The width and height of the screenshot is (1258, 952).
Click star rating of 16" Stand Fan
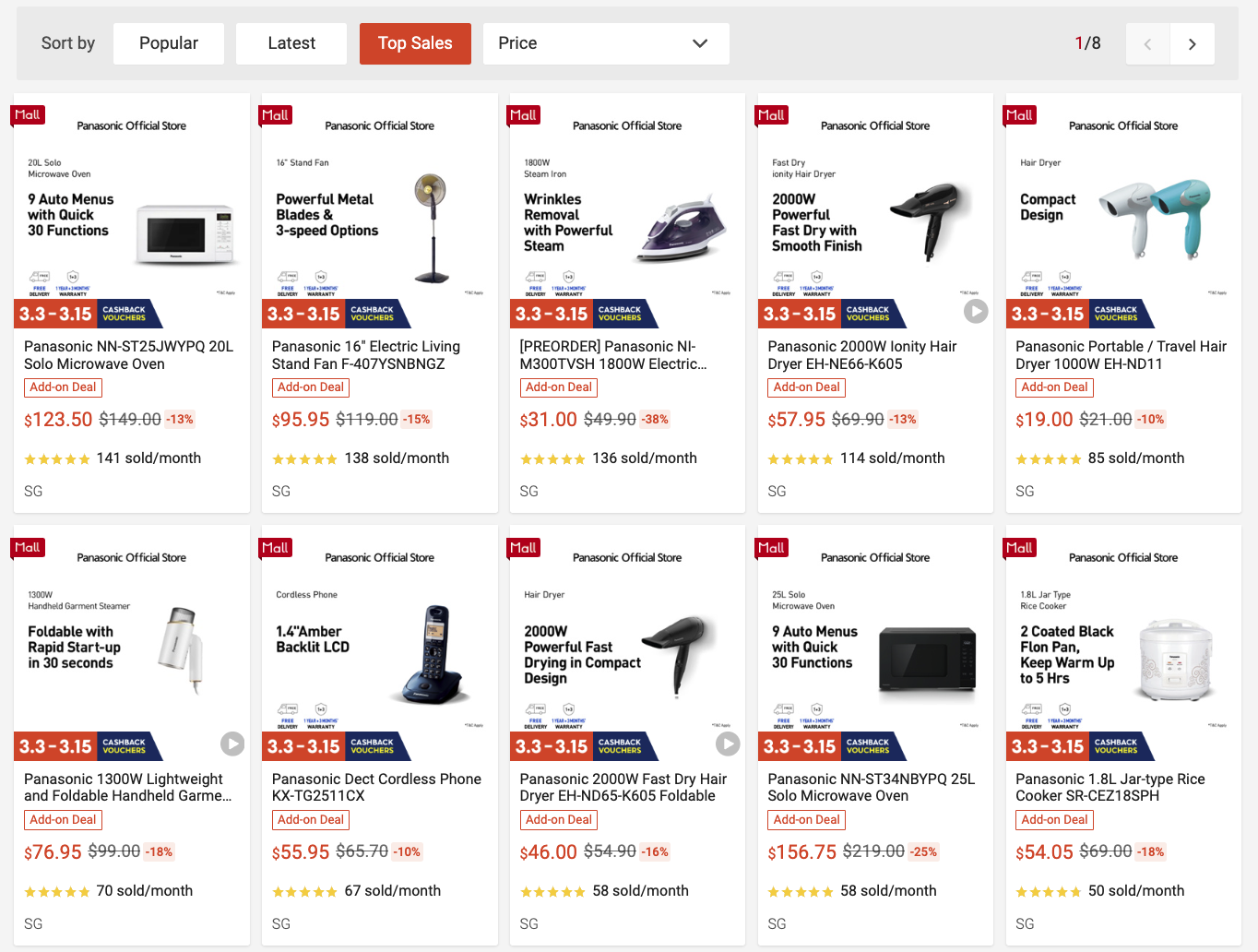304,459
